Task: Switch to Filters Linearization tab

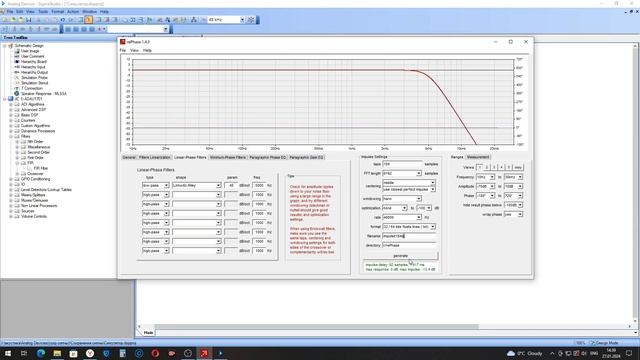Action: pos(154,157)
